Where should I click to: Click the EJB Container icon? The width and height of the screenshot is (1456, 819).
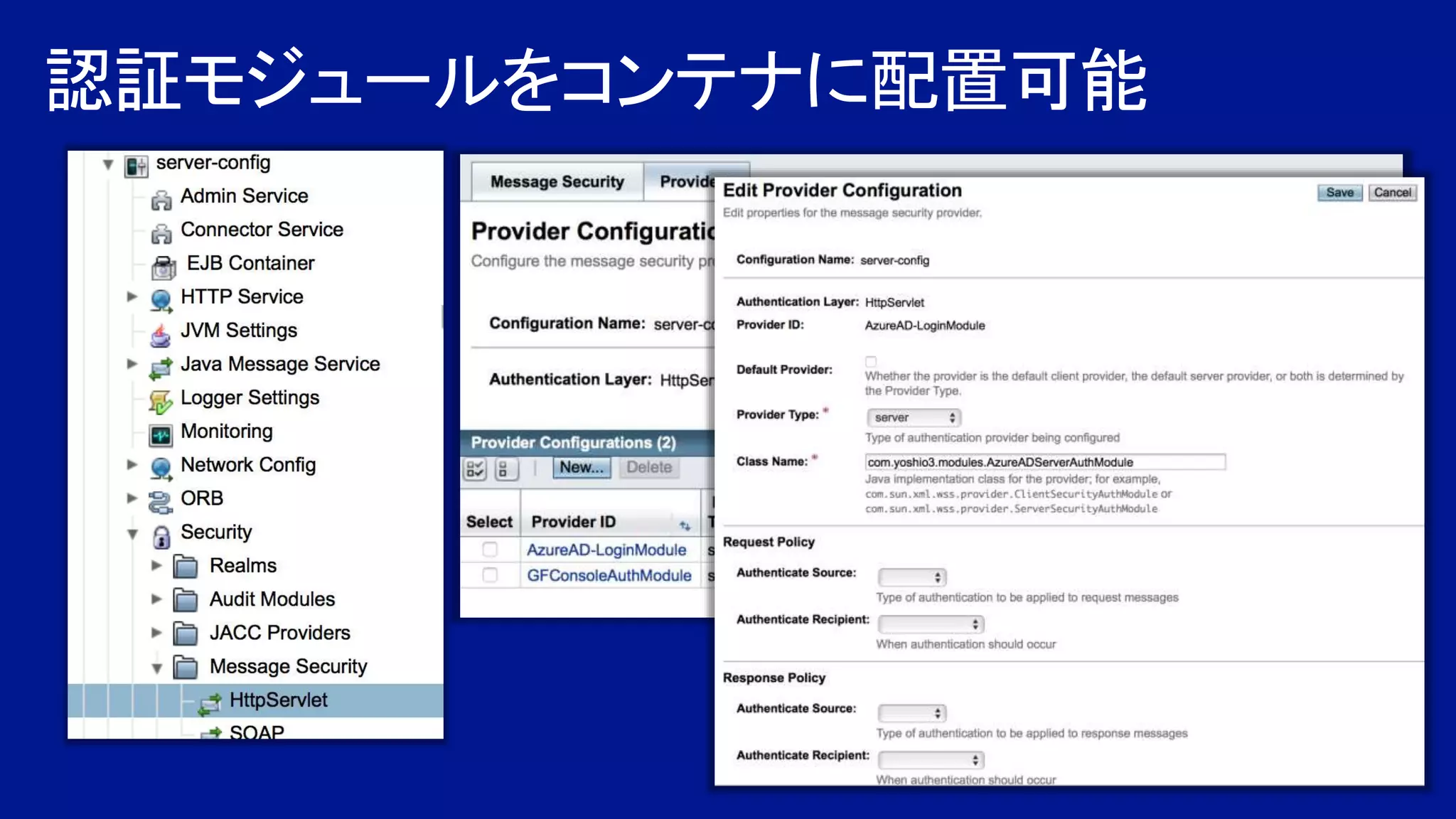tap(164, 267)
